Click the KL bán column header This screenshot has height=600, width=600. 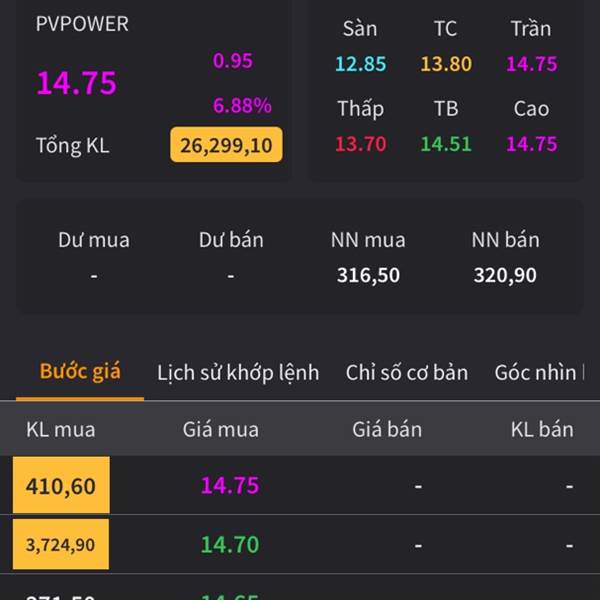click(542, 429)
